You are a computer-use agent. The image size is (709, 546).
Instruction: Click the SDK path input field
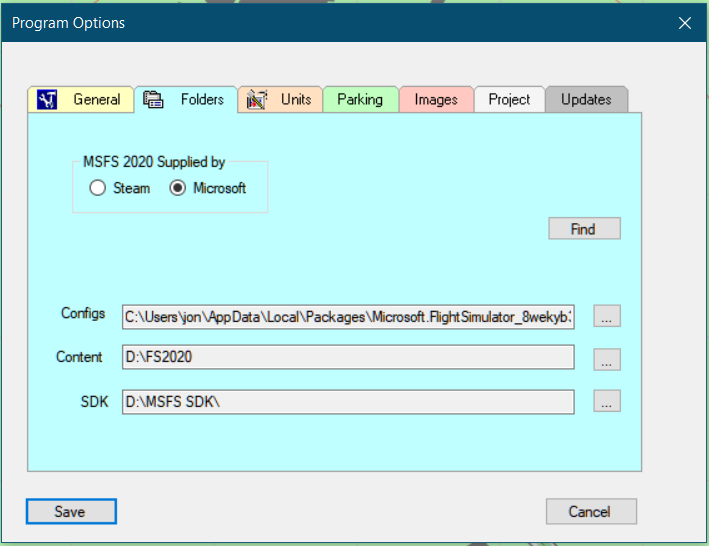[x=348, y=402]
